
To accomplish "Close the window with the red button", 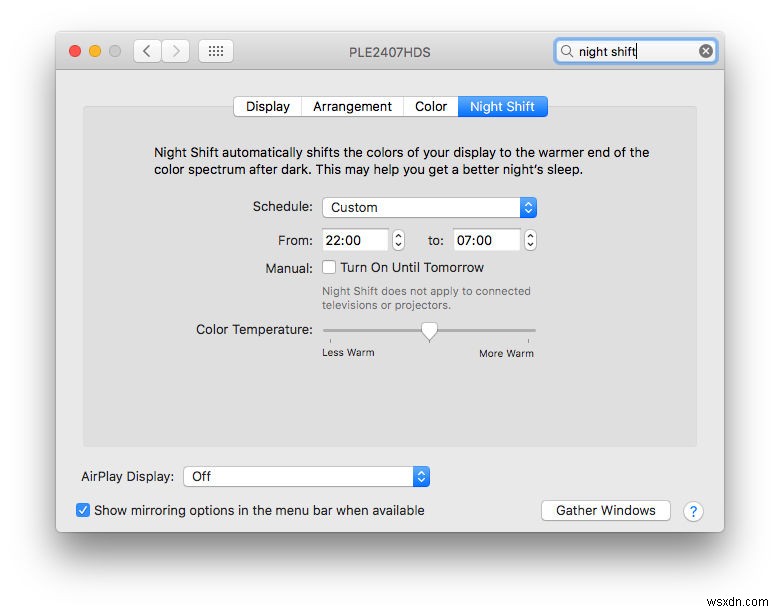I will (x=75, y=51).
